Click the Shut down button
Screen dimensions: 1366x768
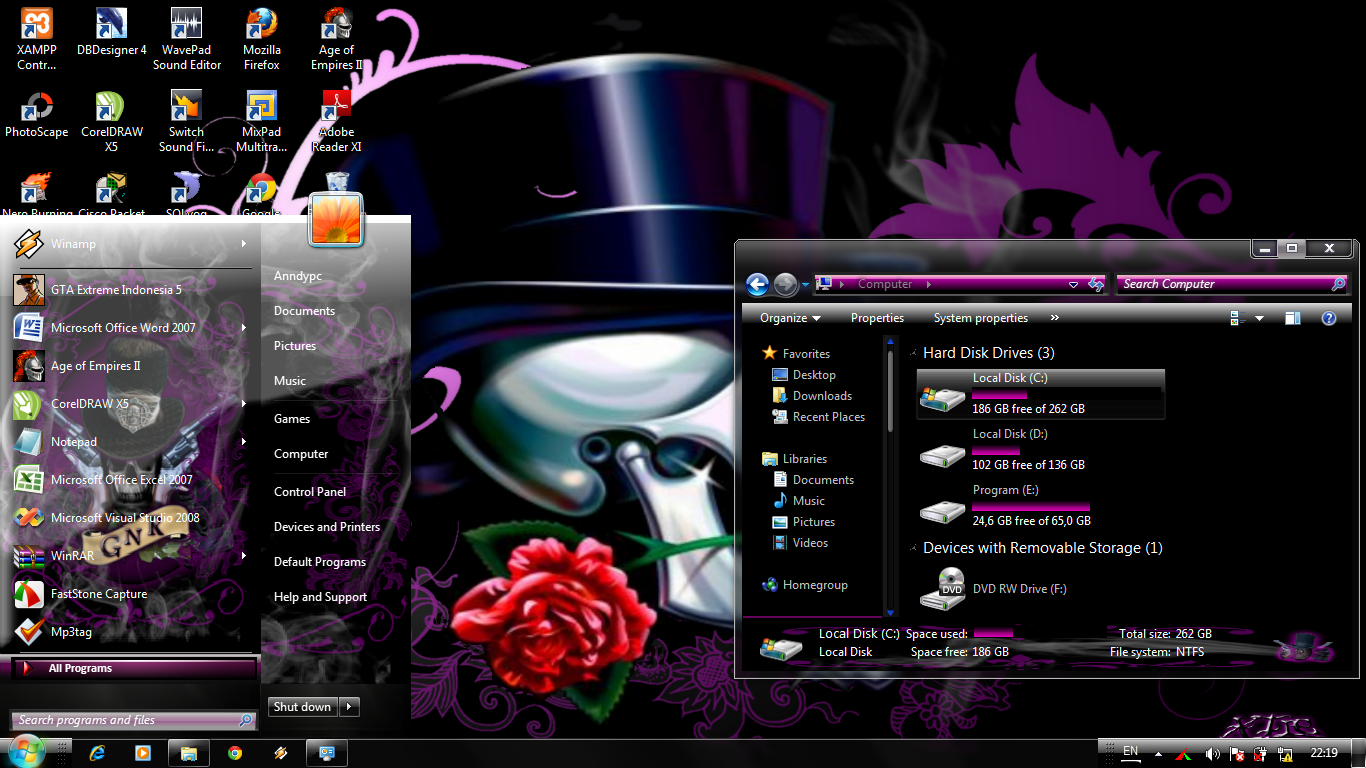click(302, 707)
